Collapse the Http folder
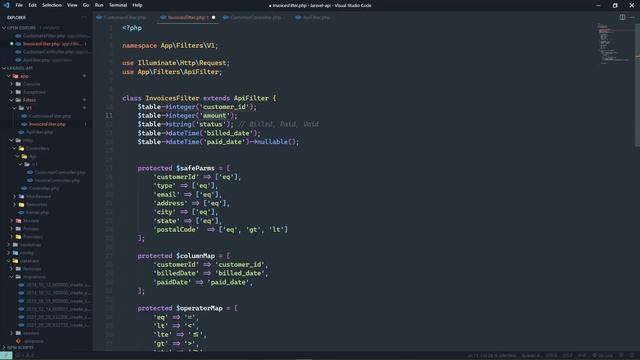This screenshot has height=360, width=640. tap(46, 140)
